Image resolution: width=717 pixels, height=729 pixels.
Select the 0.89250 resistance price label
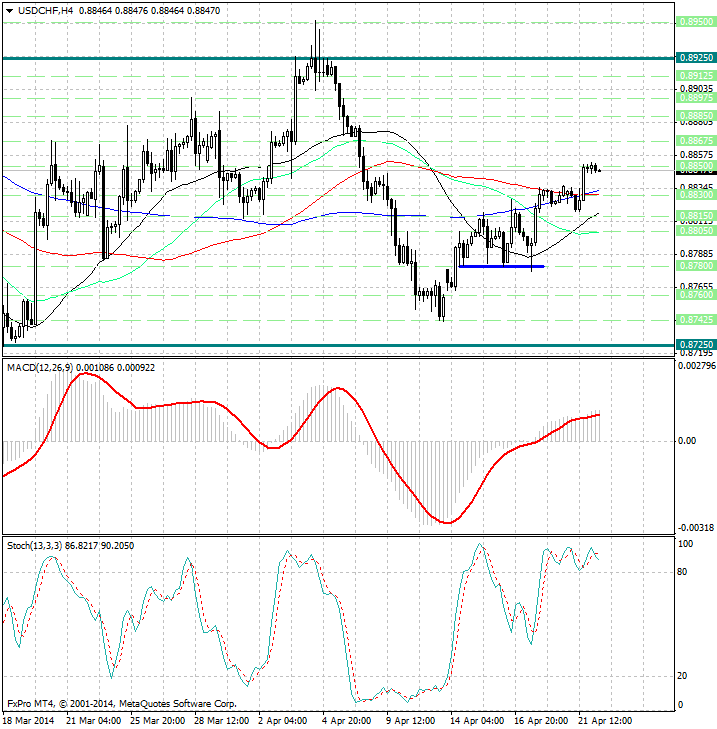point(695,59)
